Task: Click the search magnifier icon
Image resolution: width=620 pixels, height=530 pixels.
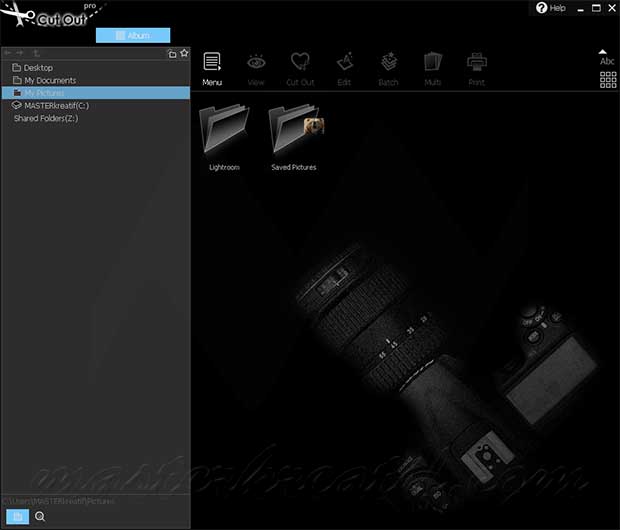Action: (x=41, y=517)
